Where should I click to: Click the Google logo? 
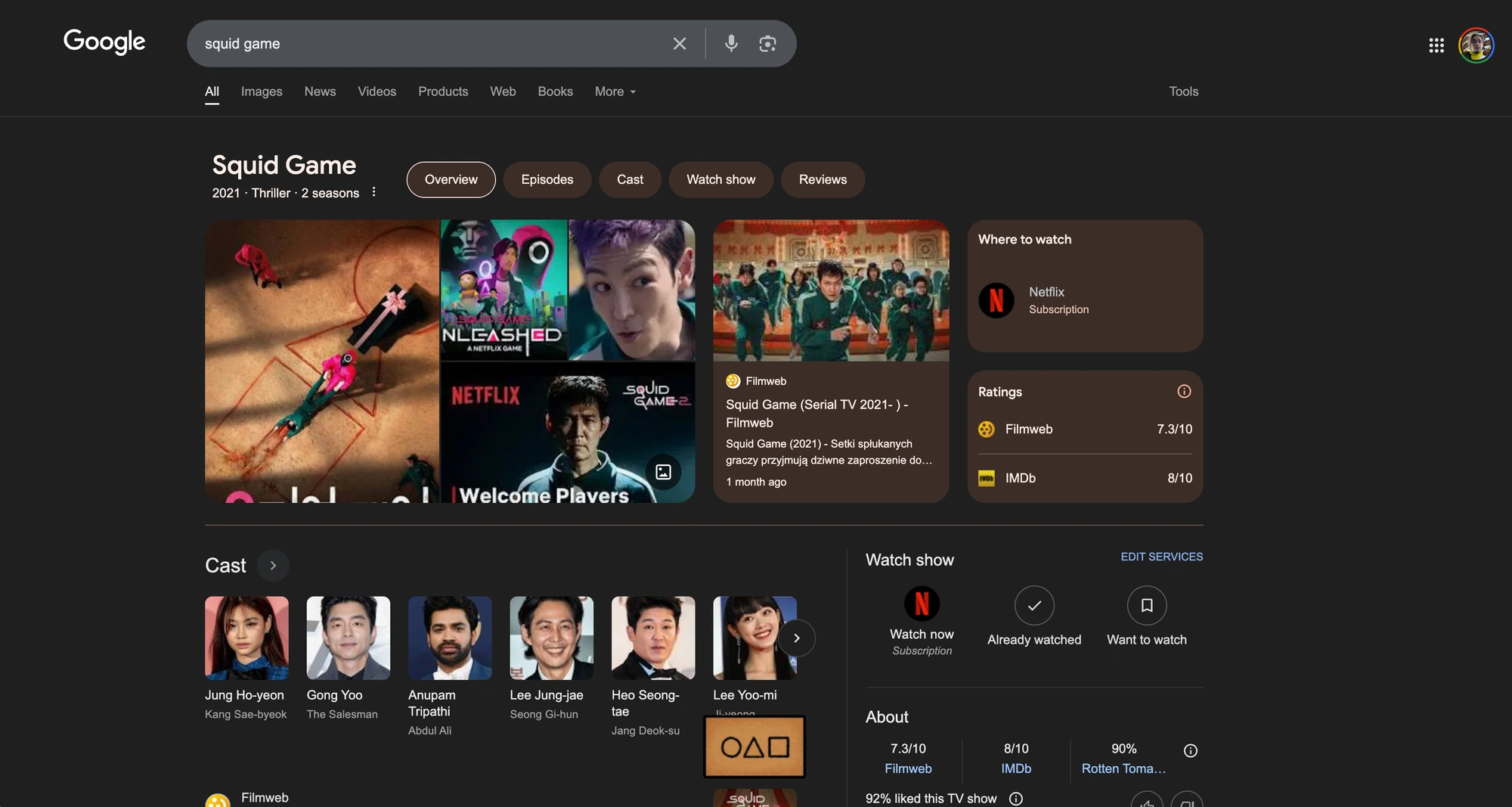point(104,42)
